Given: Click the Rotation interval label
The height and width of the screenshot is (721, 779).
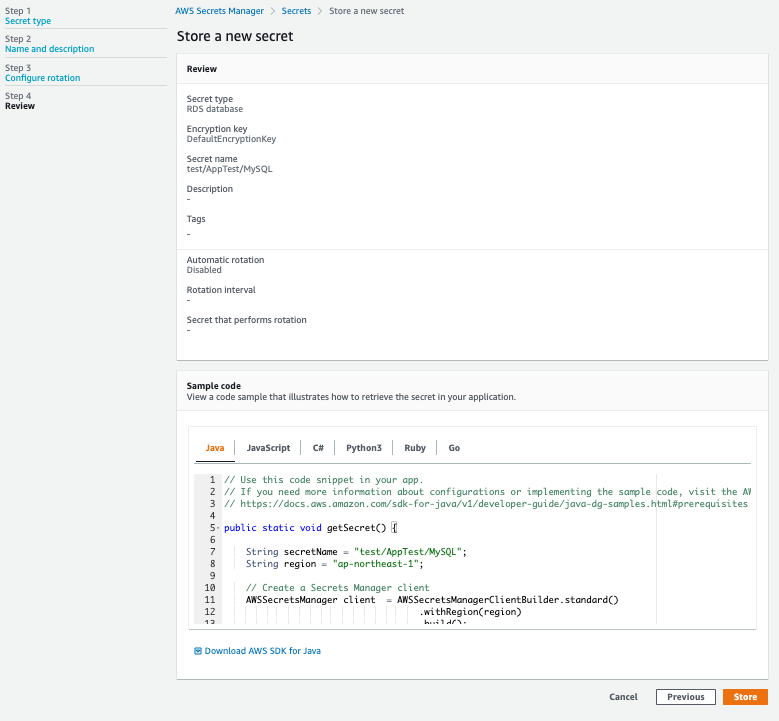Looking at the screenshot, I should 221,290.
